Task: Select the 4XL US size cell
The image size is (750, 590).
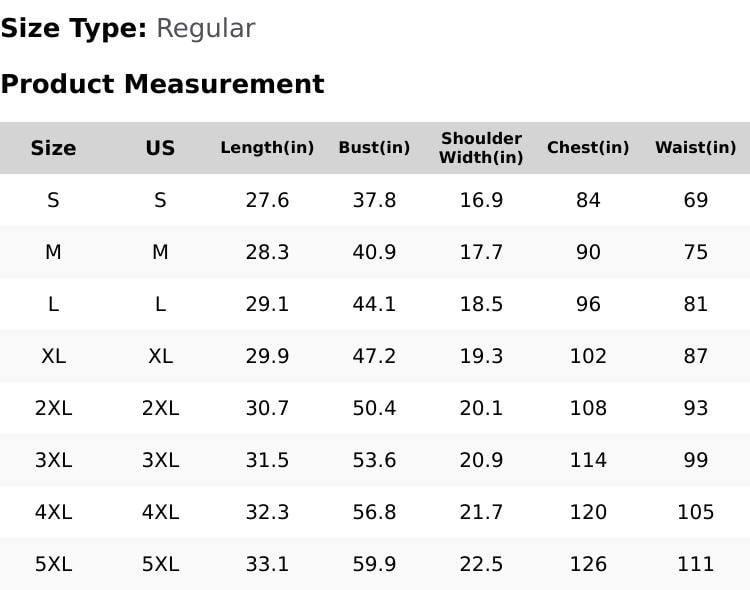Action: pyautogui.click(x=160, y=512)
